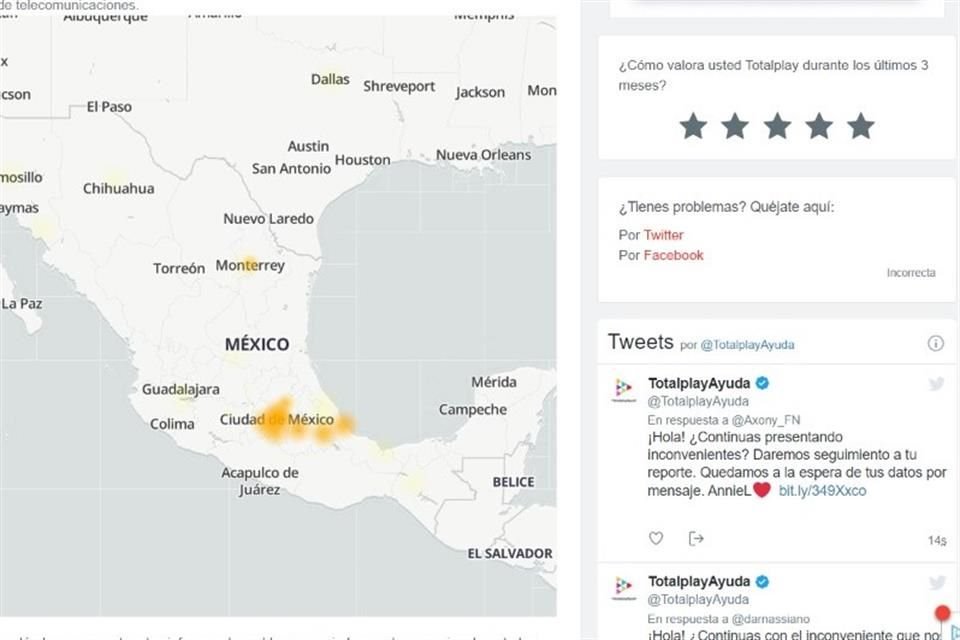Select the middle star of the rating

(777, 126)
